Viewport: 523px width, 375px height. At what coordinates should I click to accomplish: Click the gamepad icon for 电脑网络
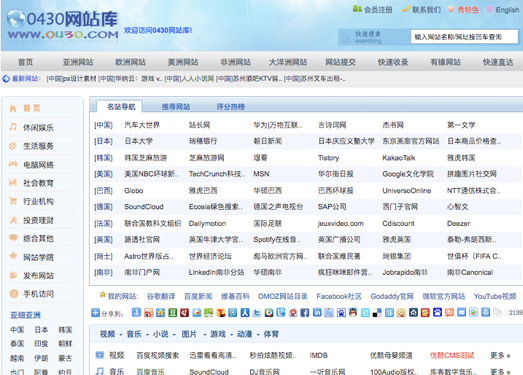[x=13, y=164]
